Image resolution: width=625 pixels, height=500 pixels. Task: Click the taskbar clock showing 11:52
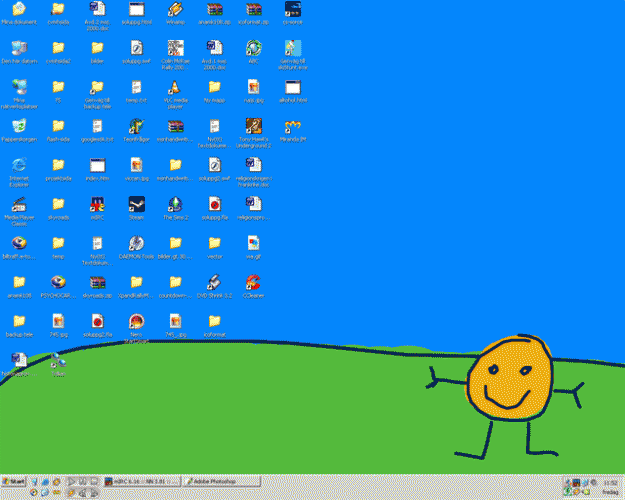[610, 482]
